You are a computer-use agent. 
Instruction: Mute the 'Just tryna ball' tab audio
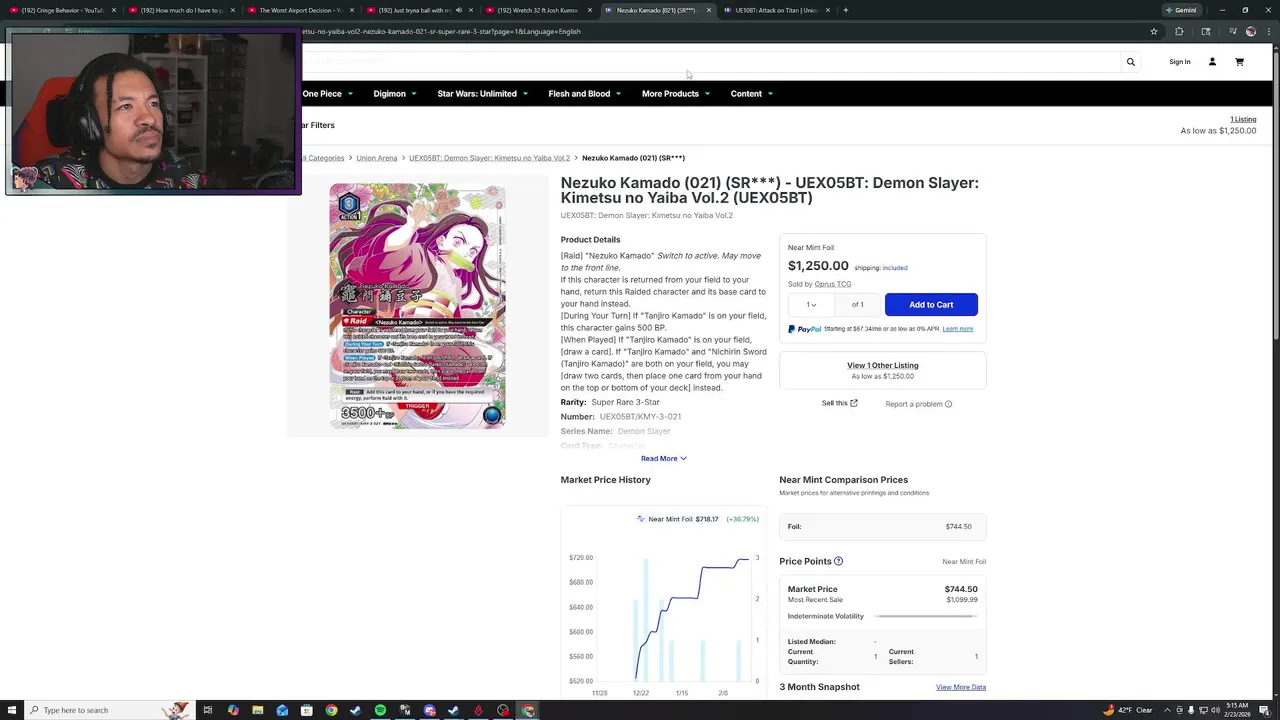tap(459, 10)
